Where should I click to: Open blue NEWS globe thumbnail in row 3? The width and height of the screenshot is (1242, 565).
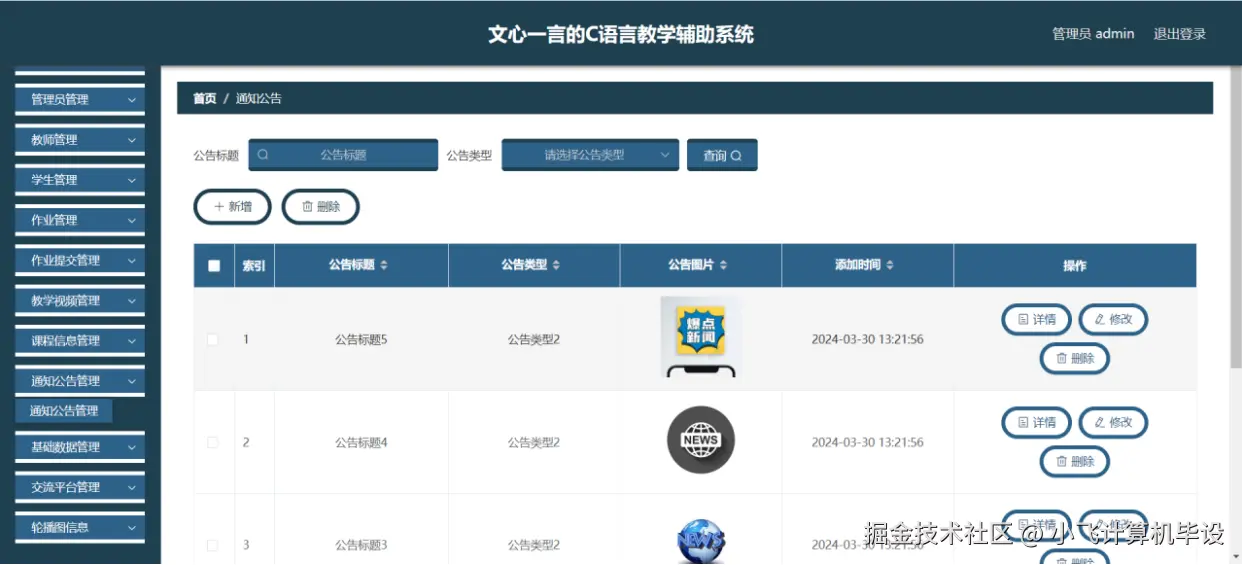pyautogui.click(x=701, y=542)
